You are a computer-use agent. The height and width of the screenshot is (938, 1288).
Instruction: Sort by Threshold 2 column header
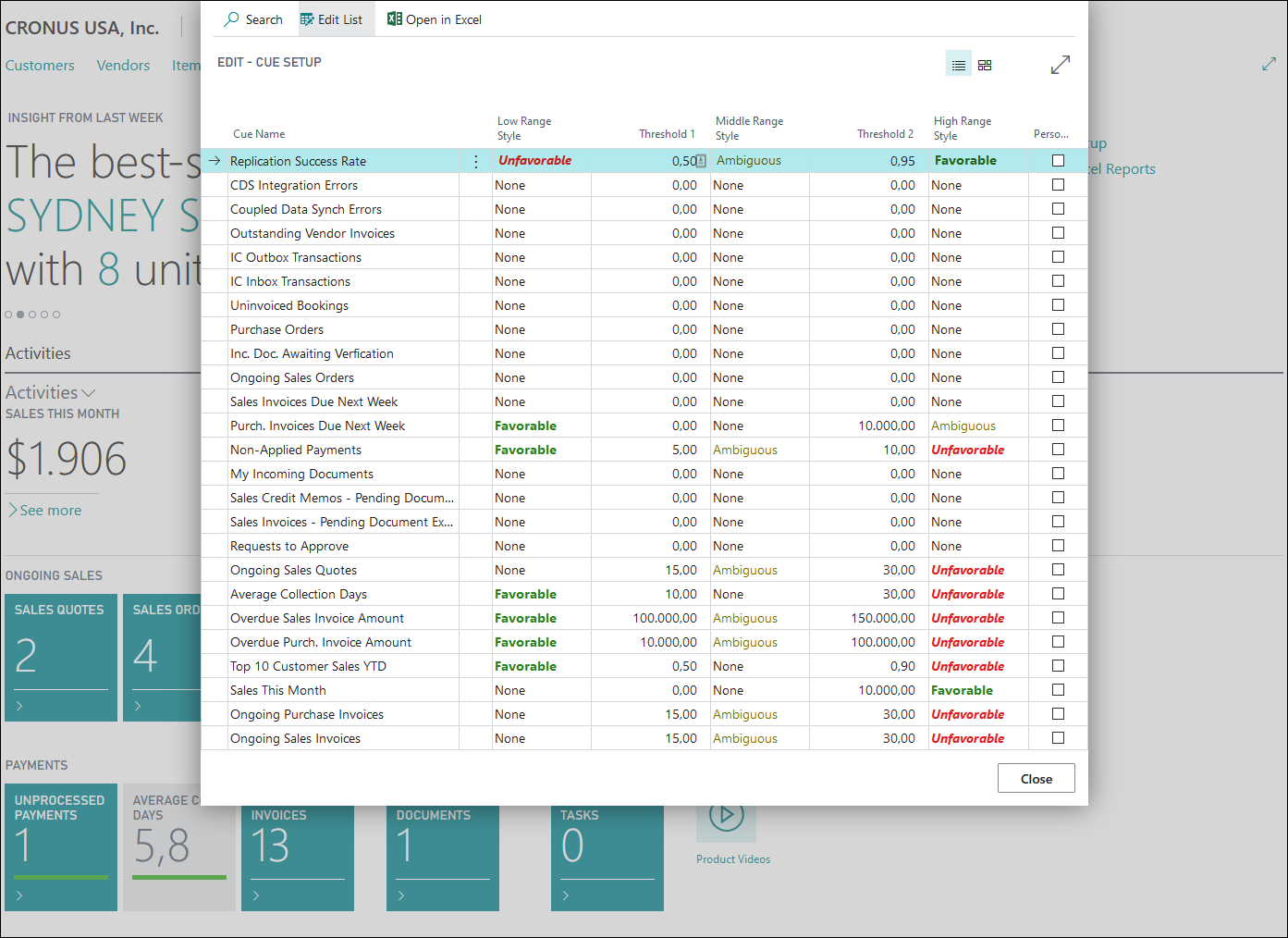coord(885,134)
